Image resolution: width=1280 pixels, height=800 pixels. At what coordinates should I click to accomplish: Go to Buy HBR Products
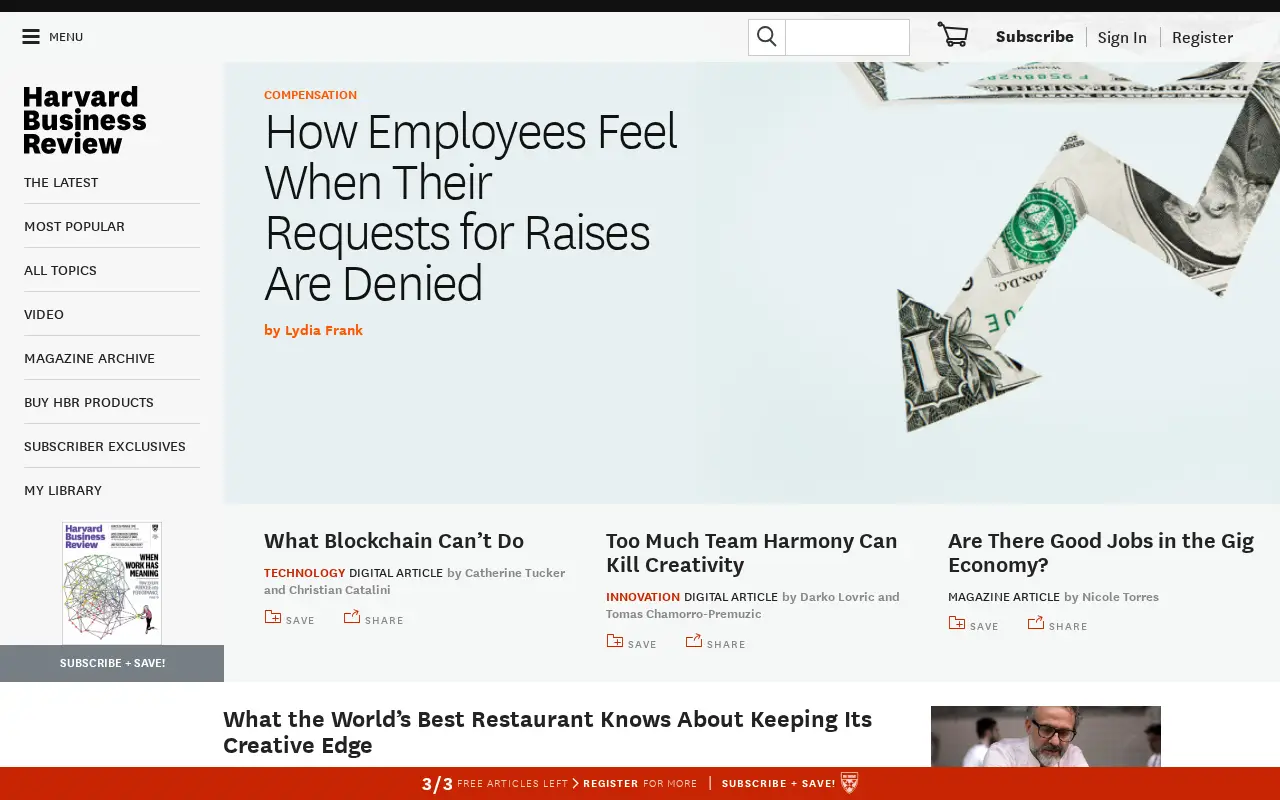coord(89,402)
